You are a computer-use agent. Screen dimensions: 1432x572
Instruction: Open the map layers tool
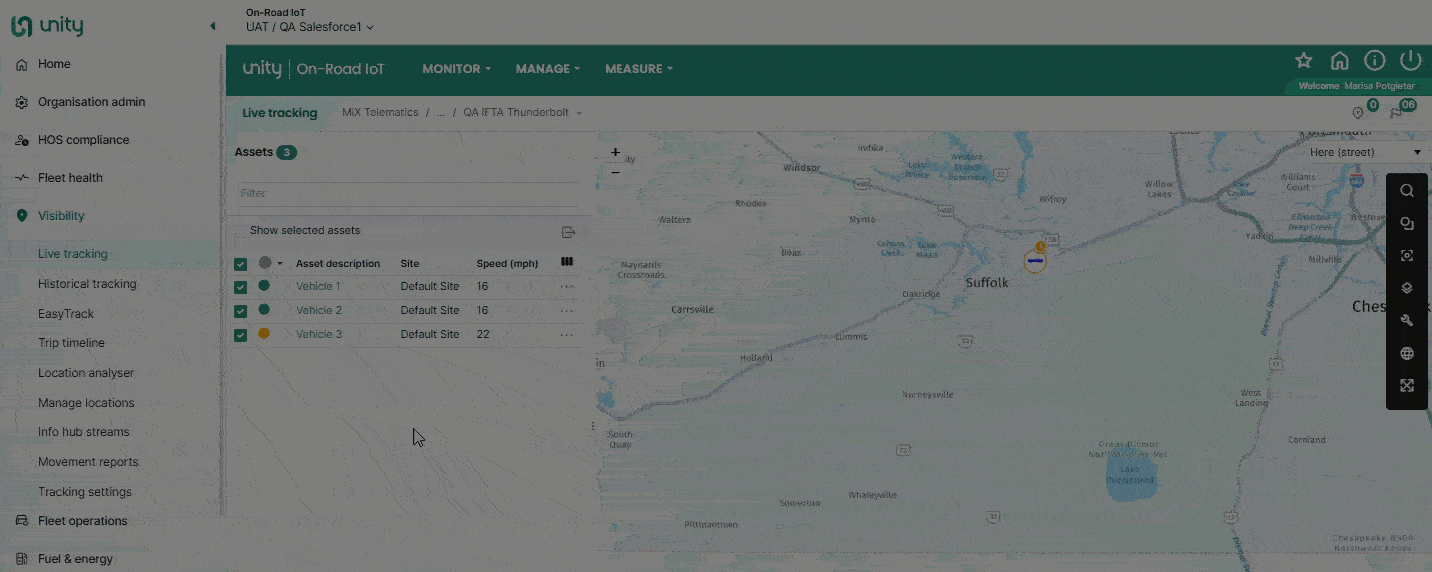pos(1407,288)
